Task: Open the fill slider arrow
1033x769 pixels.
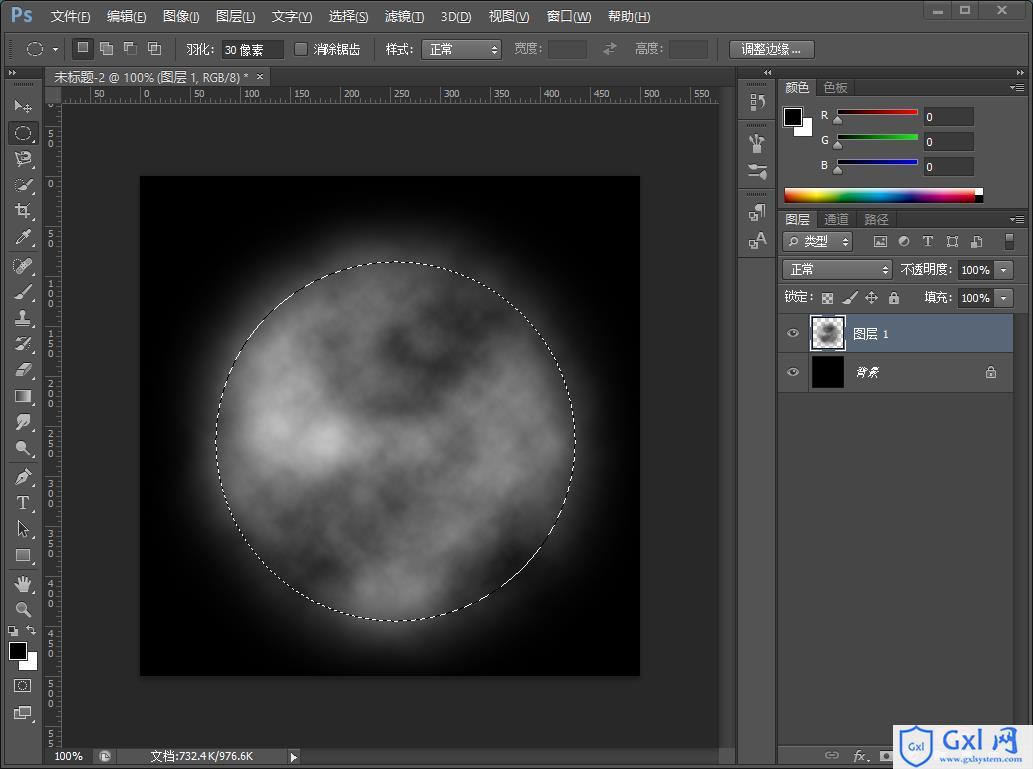Action: (x=1003, y=298)
